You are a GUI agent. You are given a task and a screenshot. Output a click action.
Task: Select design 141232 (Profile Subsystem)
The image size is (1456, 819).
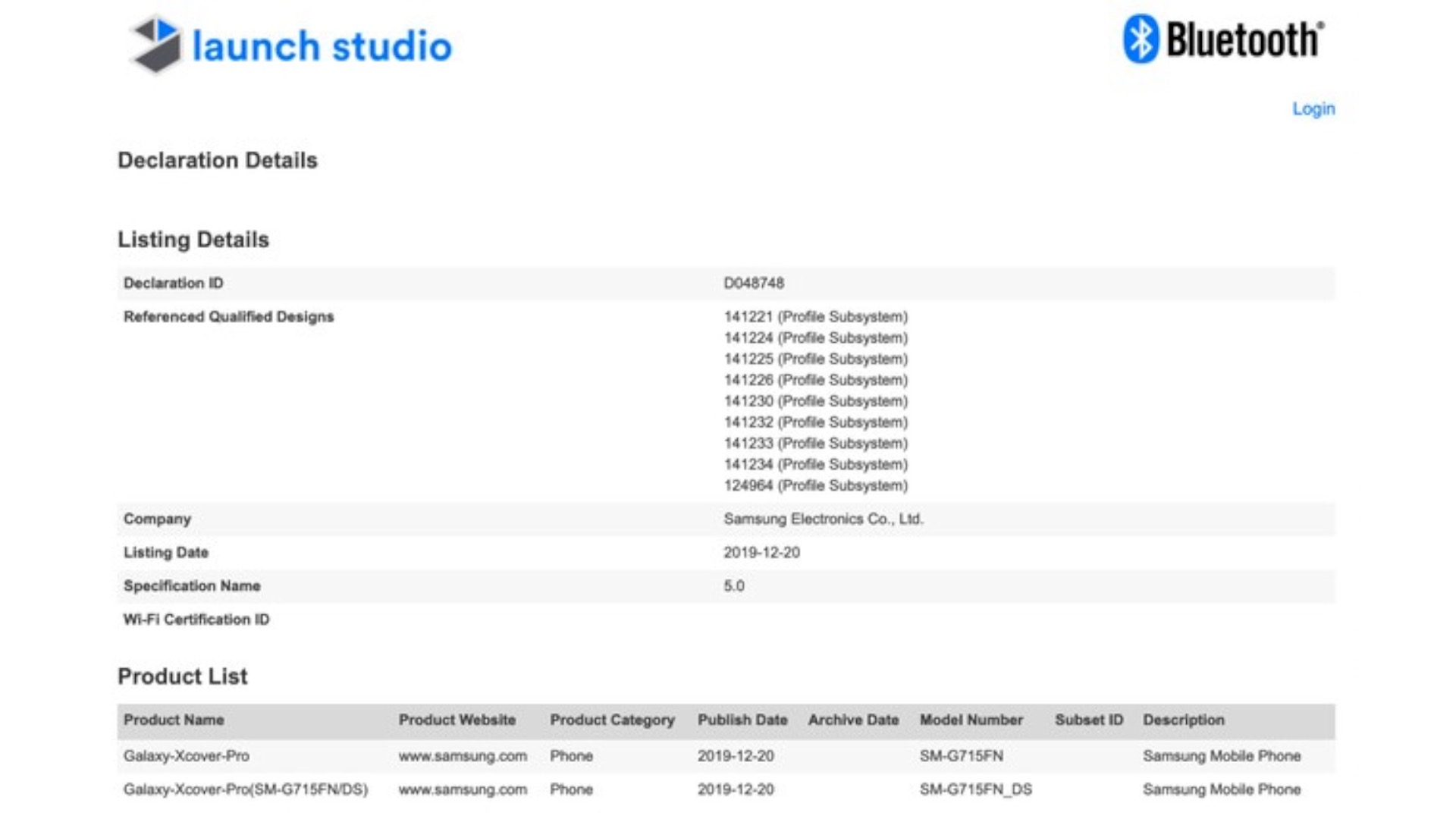pyautogui.click(x=815, y=422)
